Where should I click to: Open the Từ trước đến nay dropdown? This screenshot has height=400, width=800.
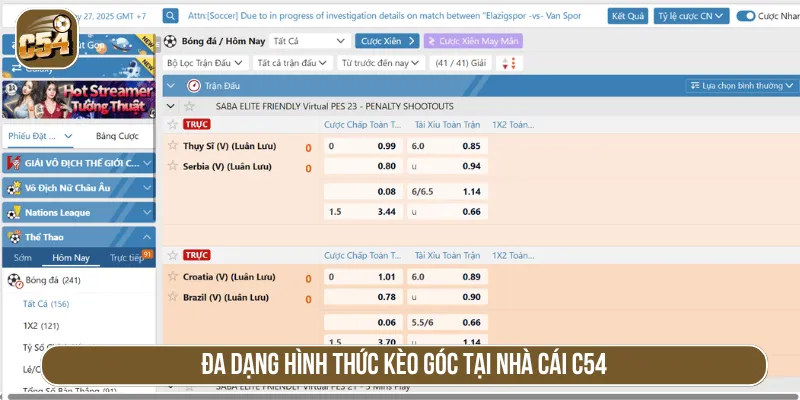click(x=381, y=63)
